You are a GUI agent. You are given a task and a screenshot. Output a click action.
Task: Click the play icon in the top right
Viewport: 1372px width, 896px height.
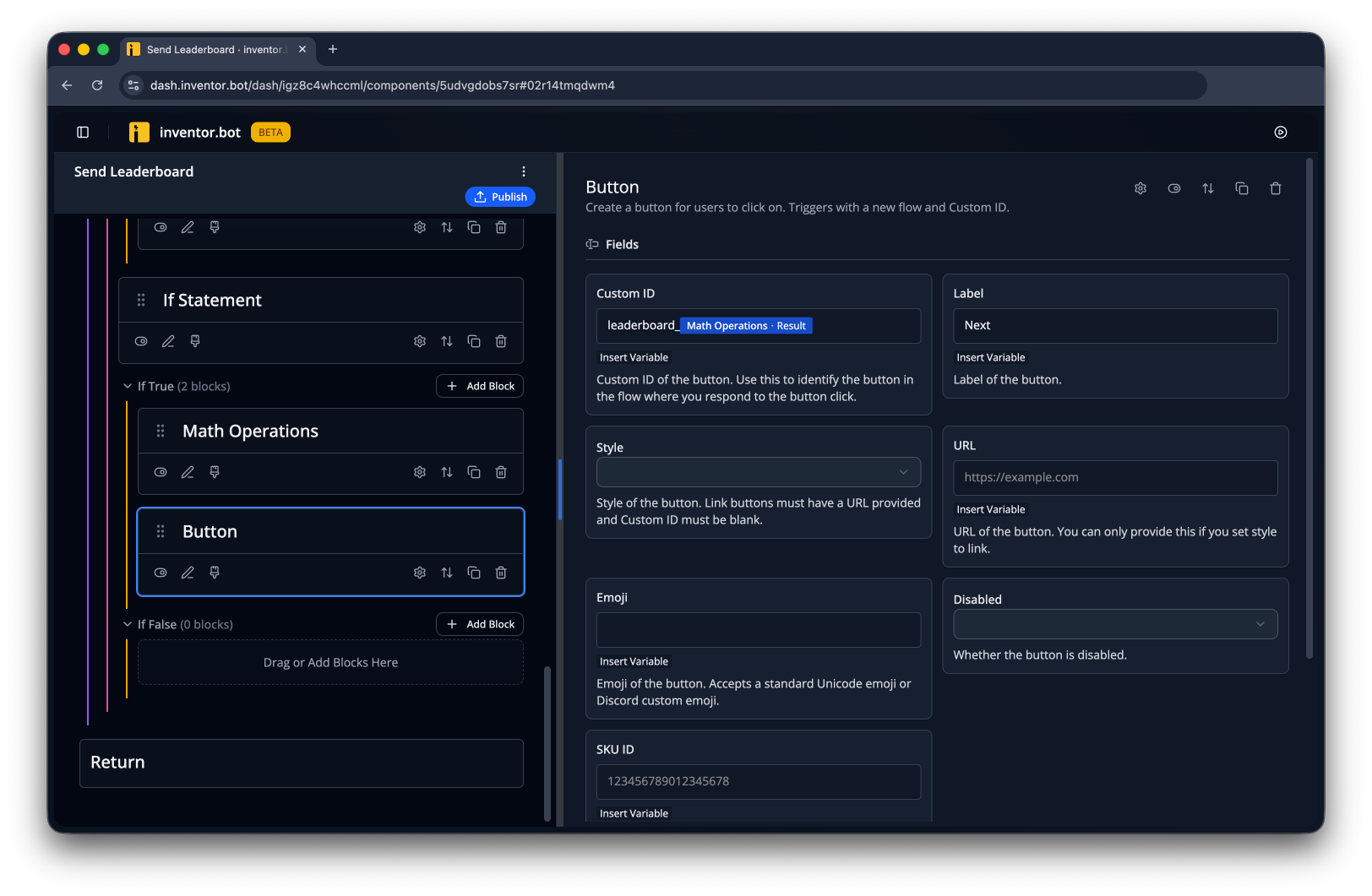click(x=1281, y=132)
